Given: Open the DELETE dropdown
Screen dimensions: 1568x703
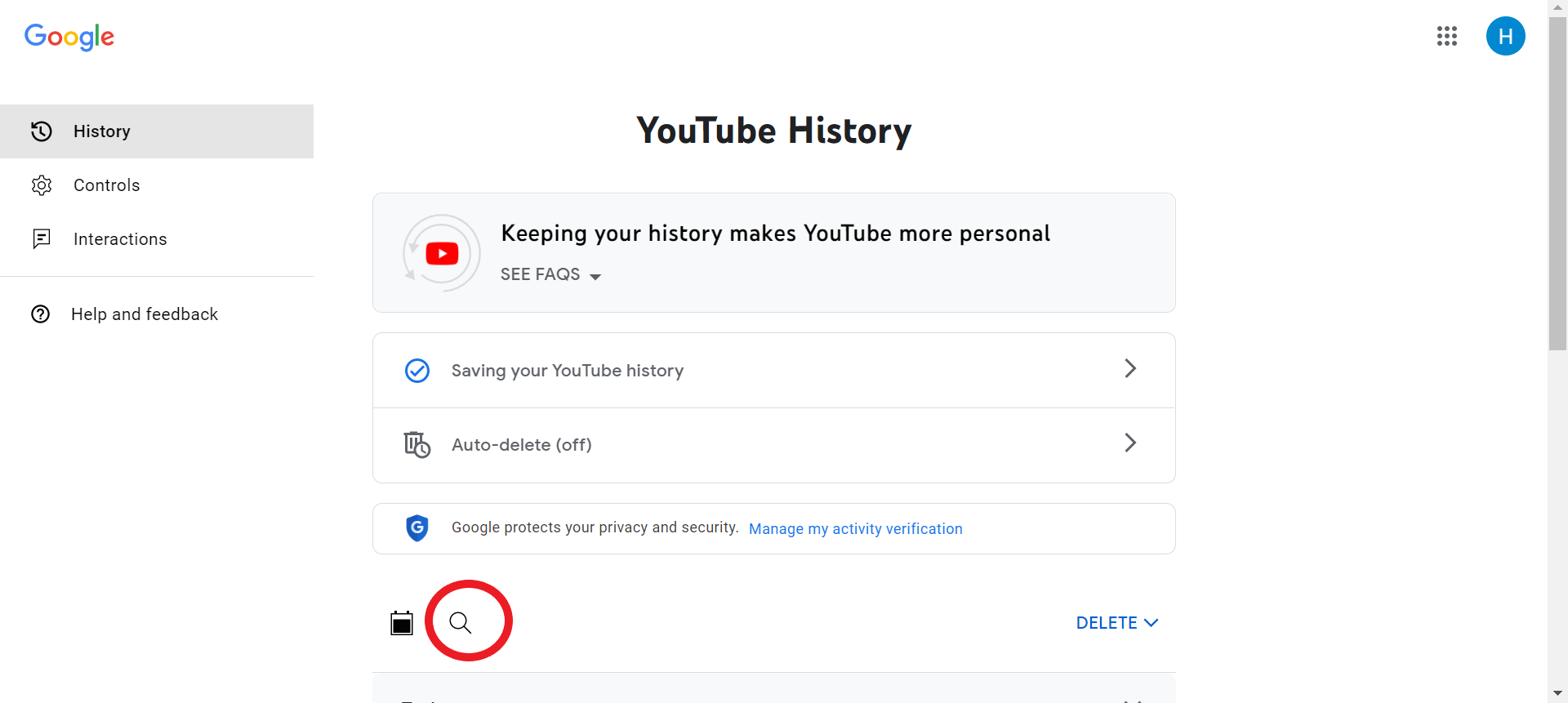Looking at the screenshot, I should (x=1117, y=623).
